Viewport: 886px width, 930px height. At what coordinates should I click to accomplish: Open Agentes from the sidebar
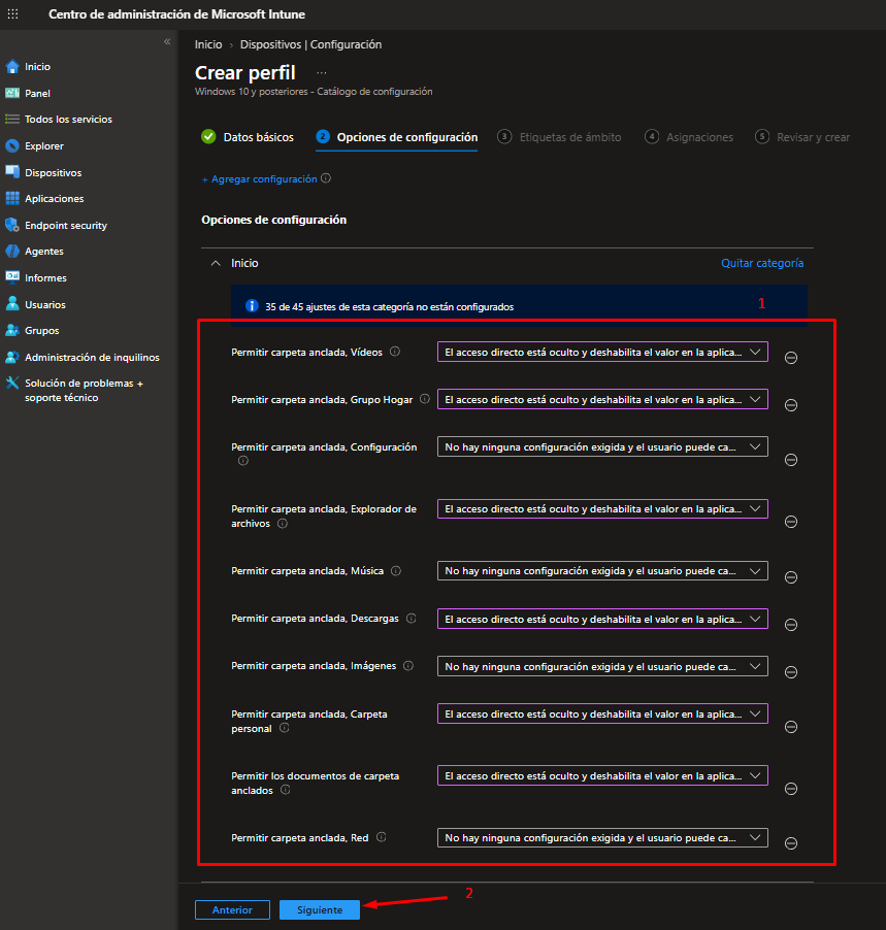click(x=44, y=251)
